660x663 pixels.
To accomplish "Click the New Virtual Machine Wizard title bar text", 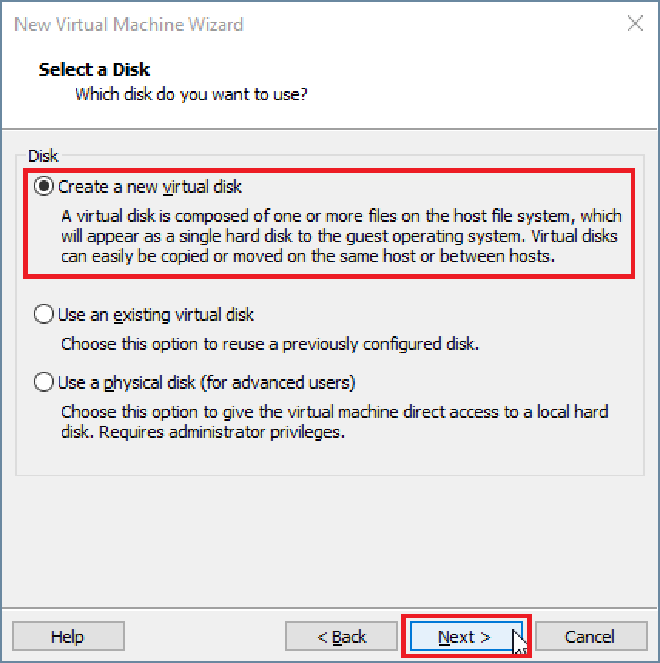I will click(128, 24).
